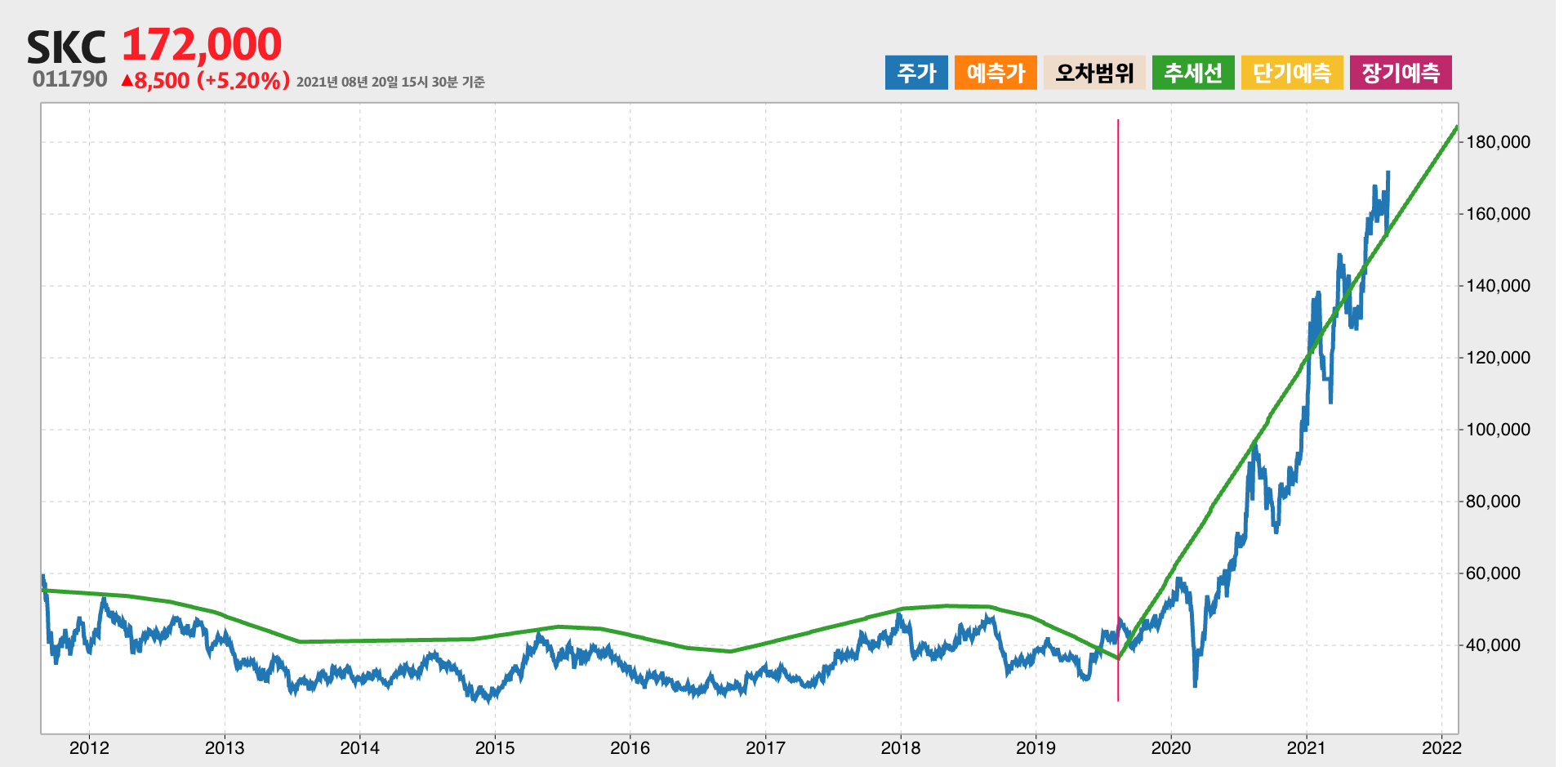
Task: Click the blue price line peak in 2021
Action: coord(1388,173)
